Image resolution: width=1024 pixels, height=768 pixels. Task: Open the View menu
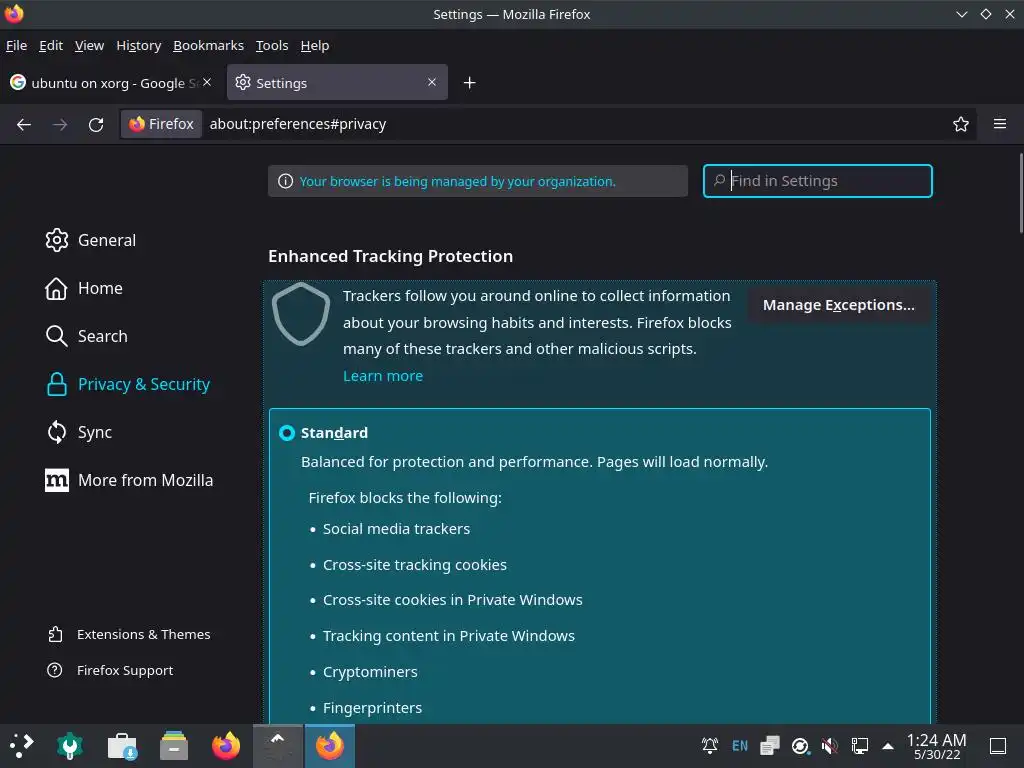point(89,46)
